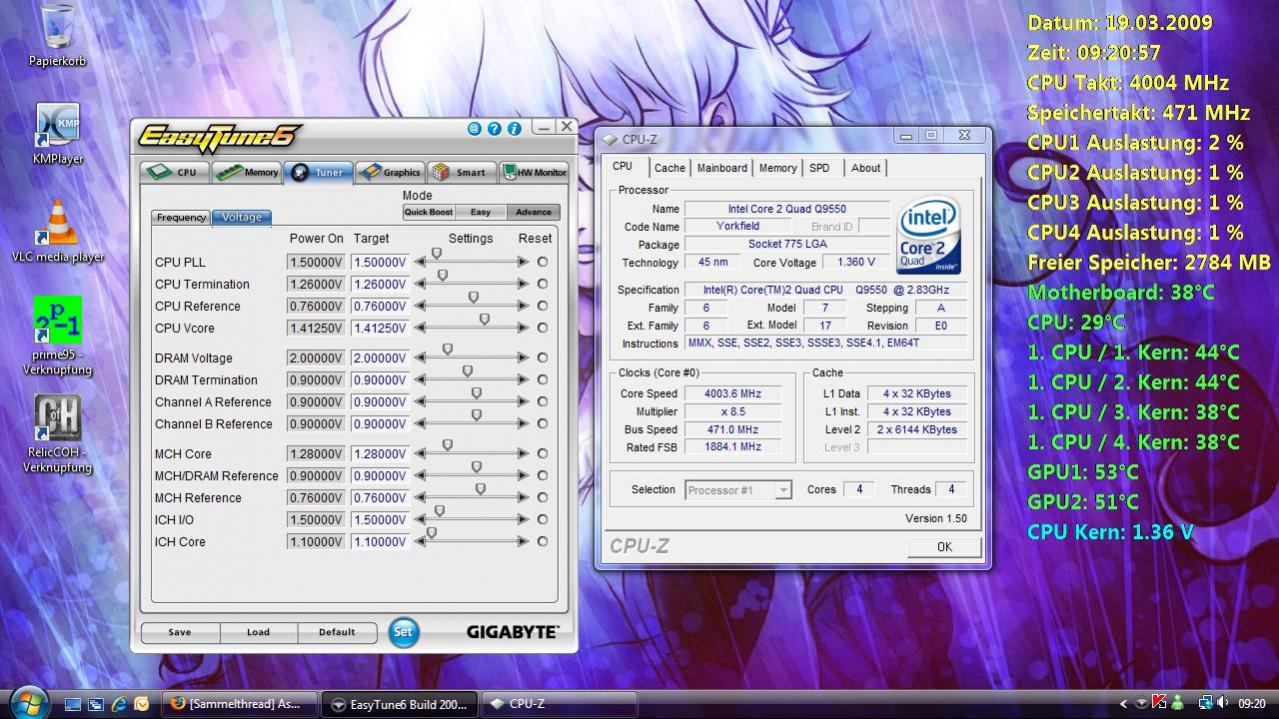
Task: Open the Processor #1 selection dropdown
Action: pos(738,490)
